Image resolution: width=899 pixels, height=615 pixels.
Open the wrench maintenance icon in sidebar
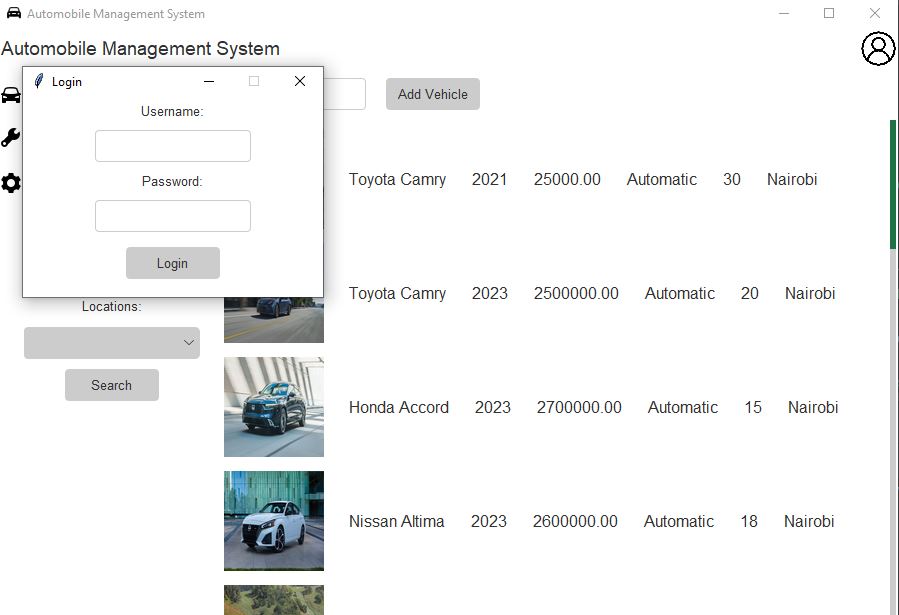click(11, 138)
